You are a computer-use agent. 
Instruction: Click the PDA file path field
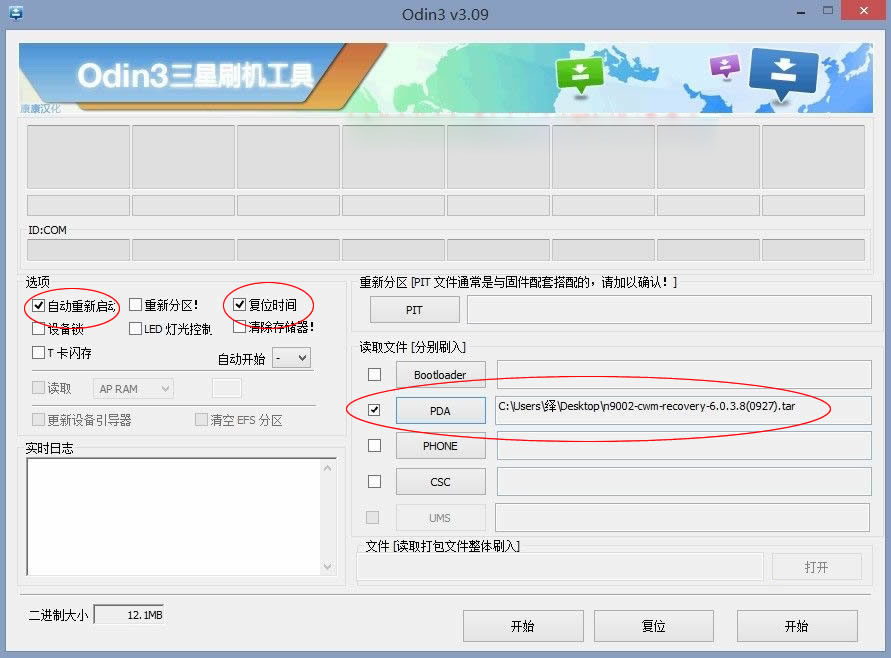click(683, 410)
